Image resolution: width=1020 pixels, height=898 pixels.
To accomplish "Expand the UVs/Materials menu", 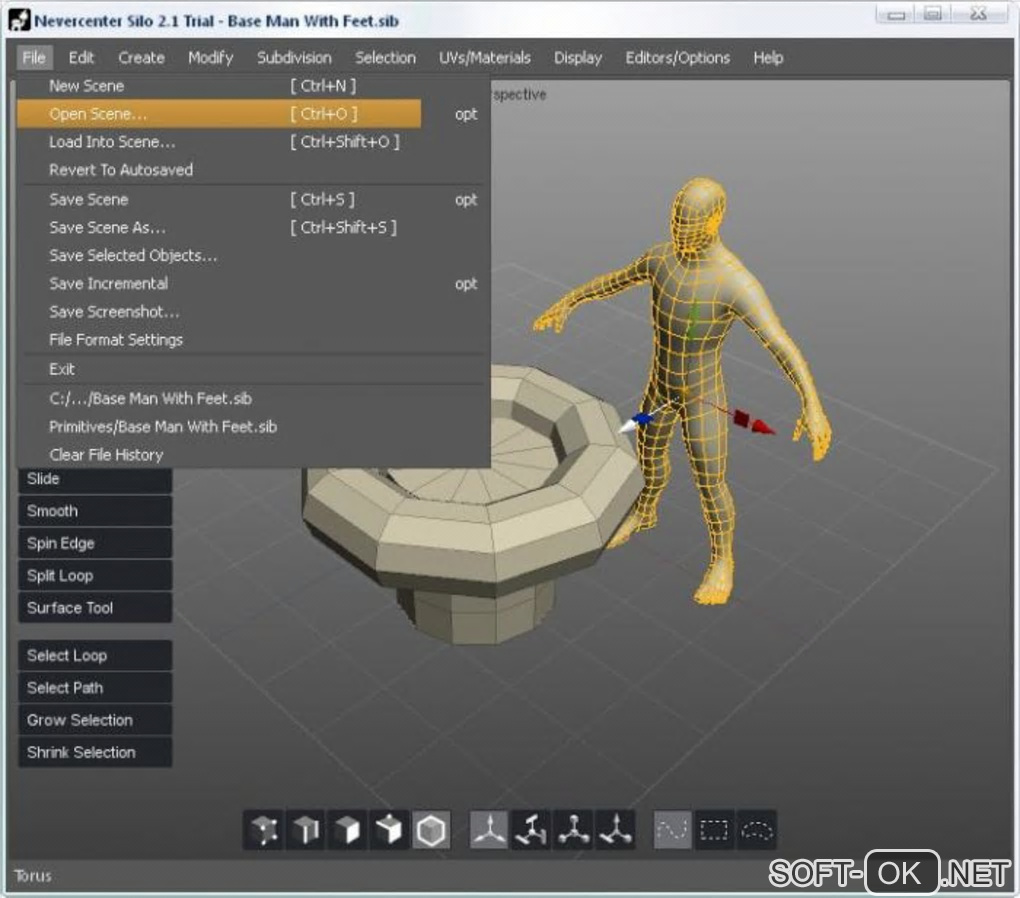I will [485, 58].
